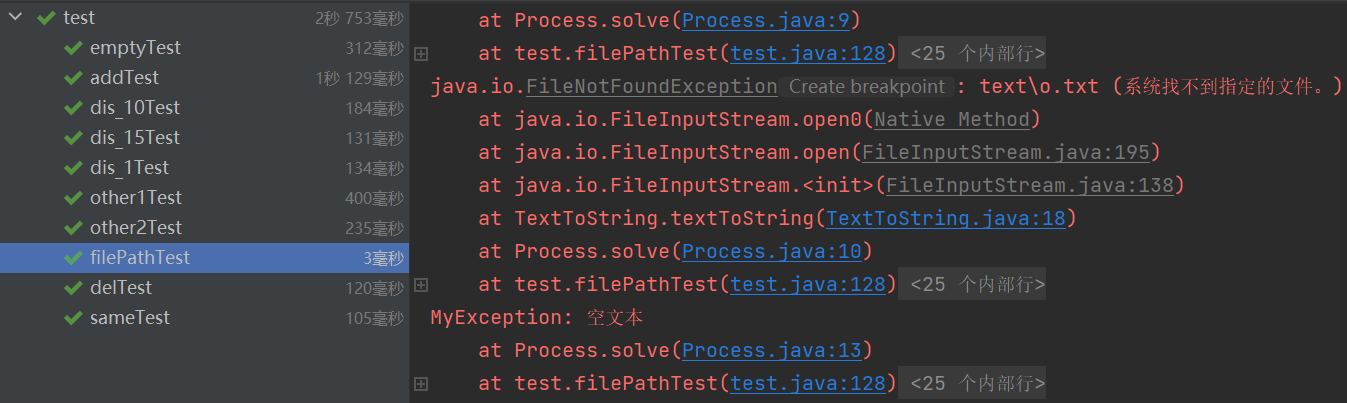Click the green check beside other1Test

coord(72,198)
